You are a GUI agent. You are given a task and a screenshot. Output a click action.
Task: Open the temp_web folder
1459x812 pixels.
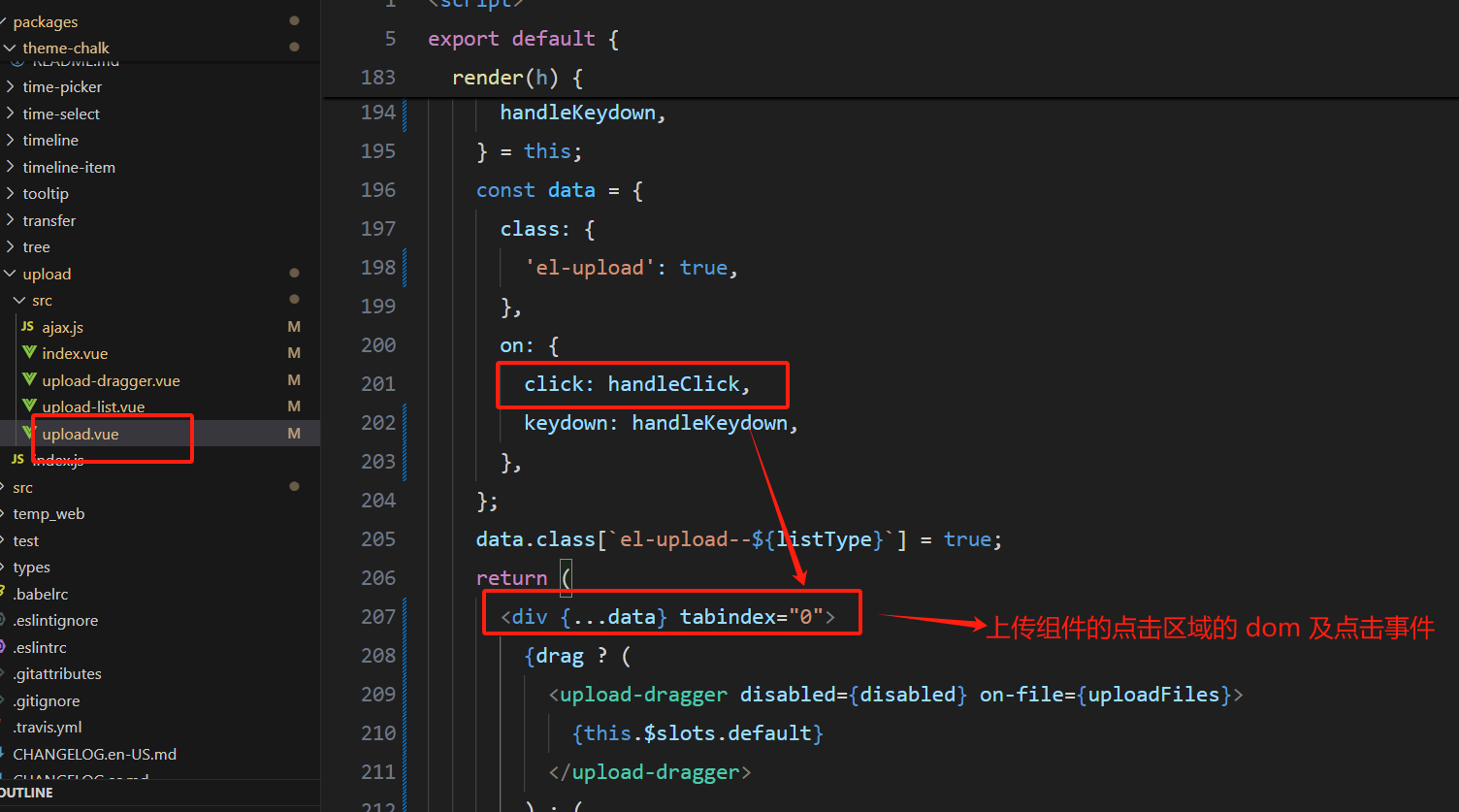coord(49,514)
